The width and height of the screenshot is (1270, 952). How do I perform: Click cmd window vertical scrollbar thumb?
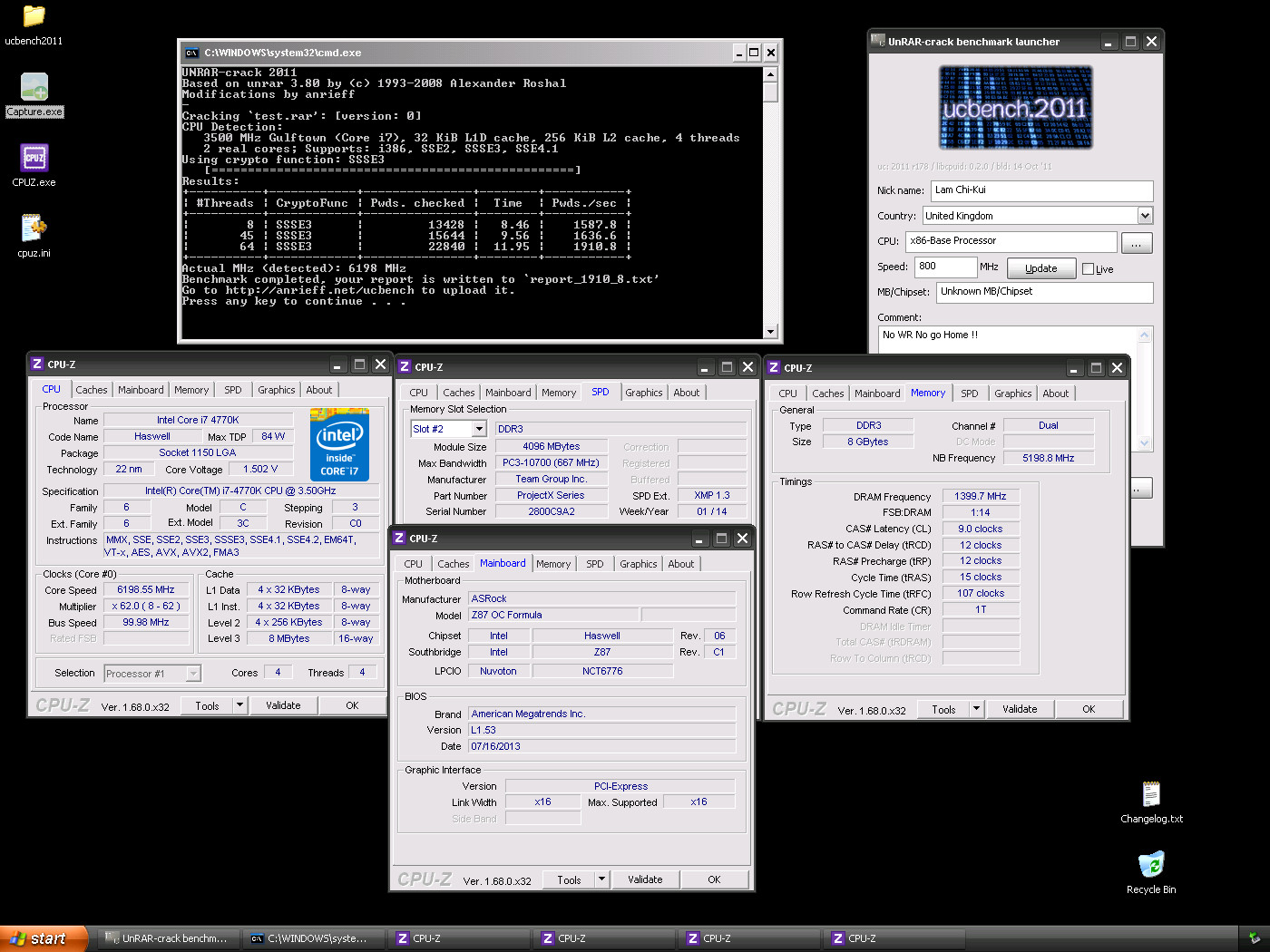click(770, 92)
